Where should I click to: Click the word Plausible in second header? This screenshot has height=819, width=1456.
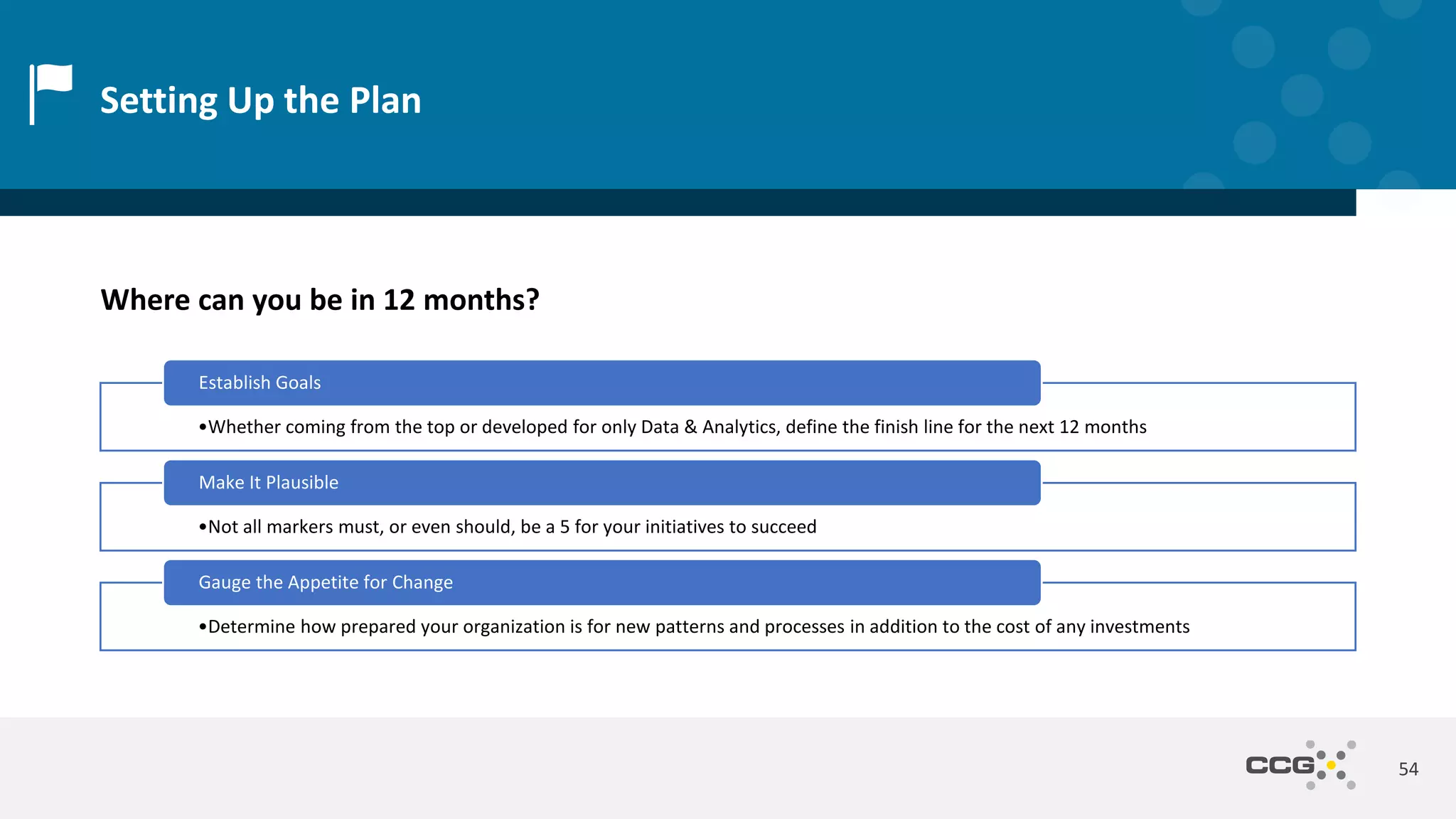tap(302, 483)
